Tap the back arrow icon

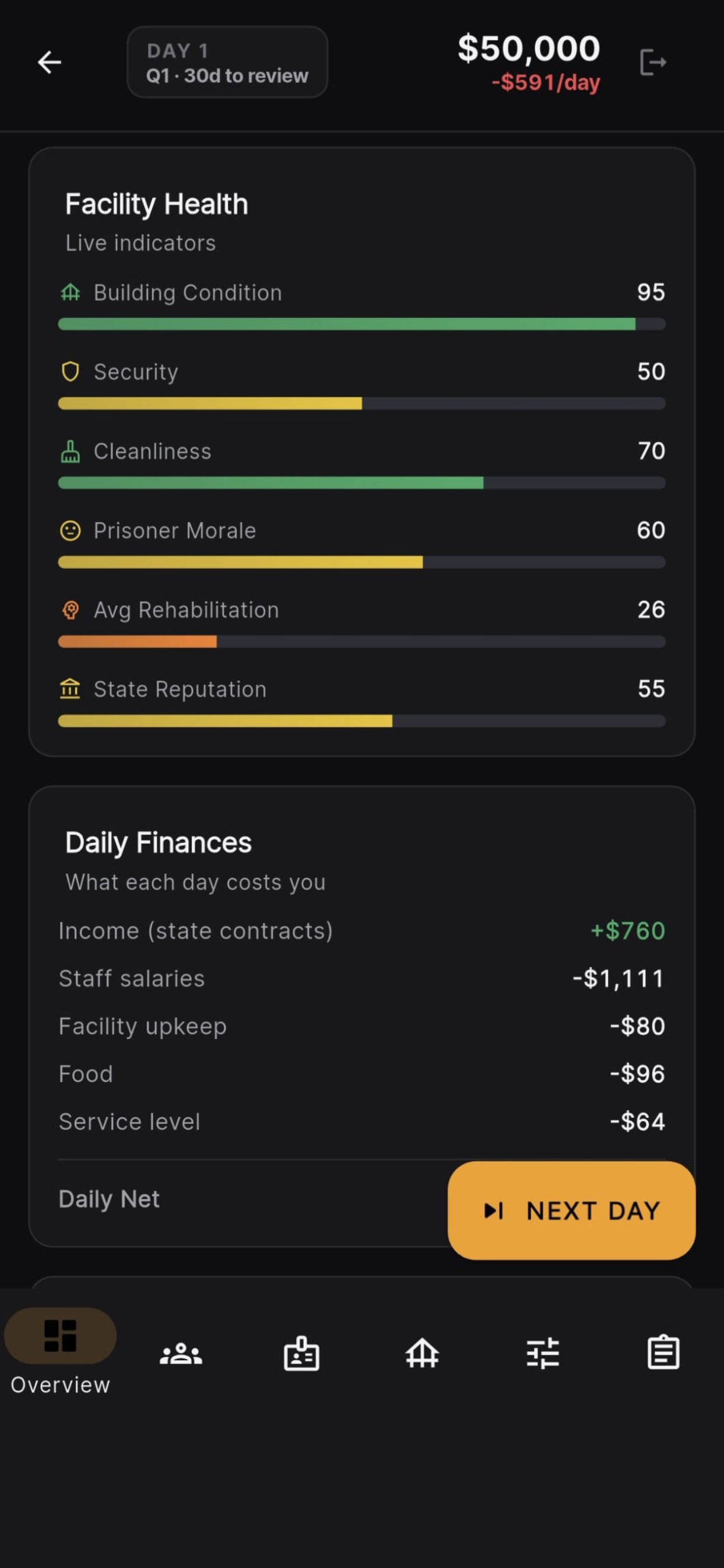(x=50, y=62)
